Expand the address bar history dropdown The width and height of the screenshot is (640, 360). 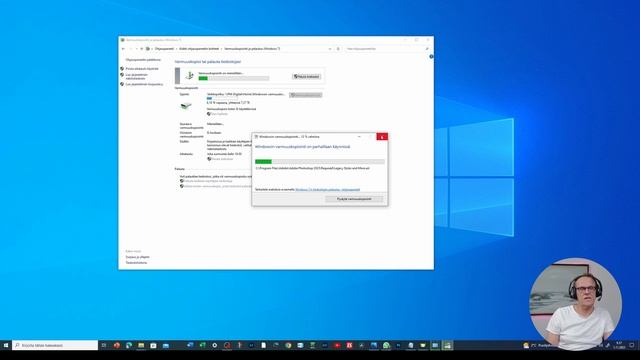(x=330, y=49)
